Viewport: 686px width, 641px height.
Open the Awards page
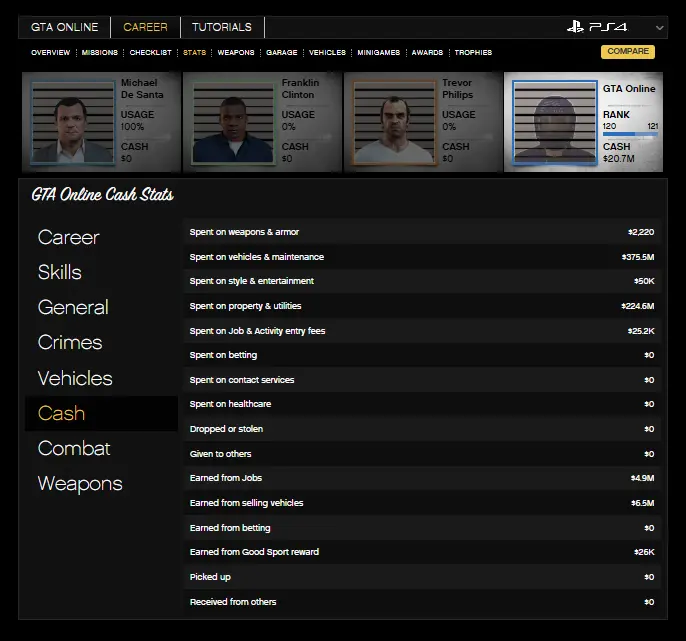coord(427,52)
